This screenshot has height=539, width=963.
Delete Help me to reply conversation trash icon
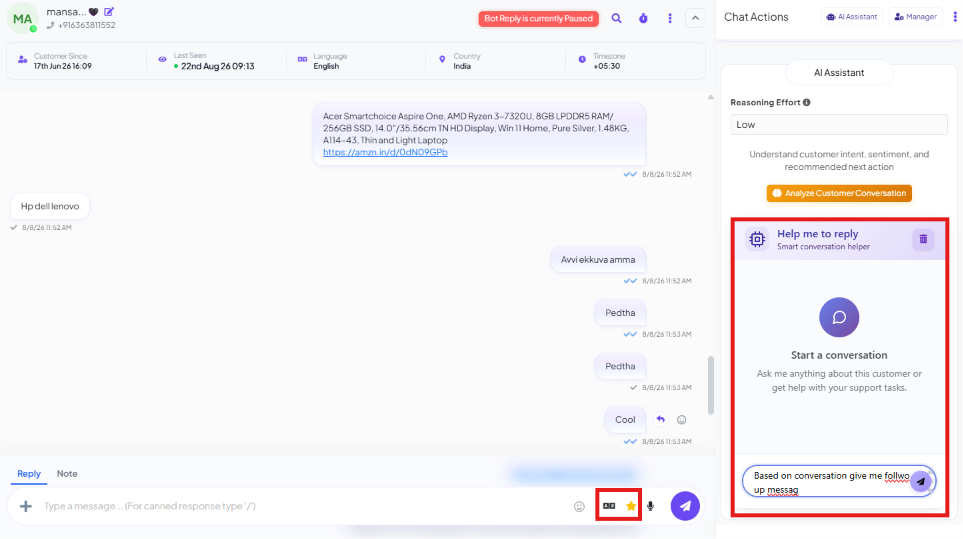923,239
